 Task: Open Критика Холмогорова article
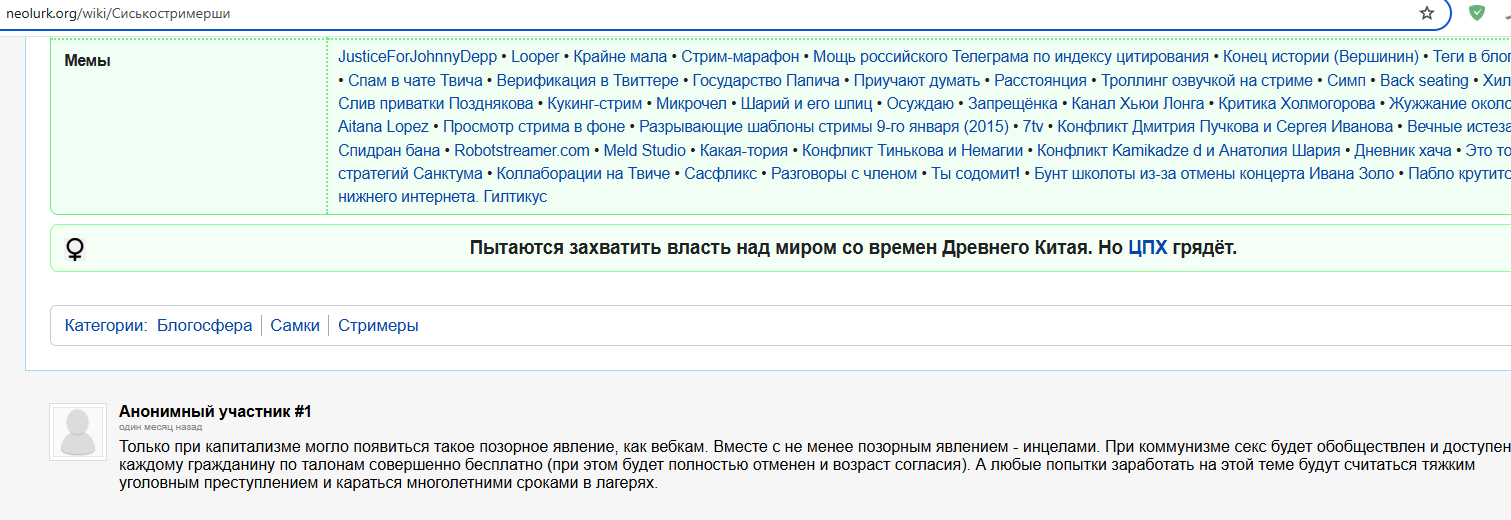tap(1297, 105)
